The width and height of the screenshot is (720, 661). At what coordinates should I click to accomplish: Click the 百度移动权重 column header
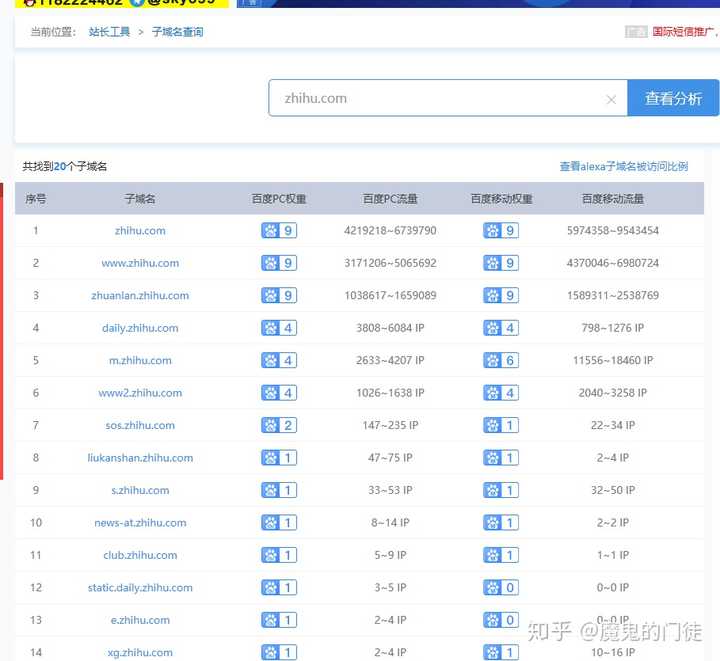point(501,199)
